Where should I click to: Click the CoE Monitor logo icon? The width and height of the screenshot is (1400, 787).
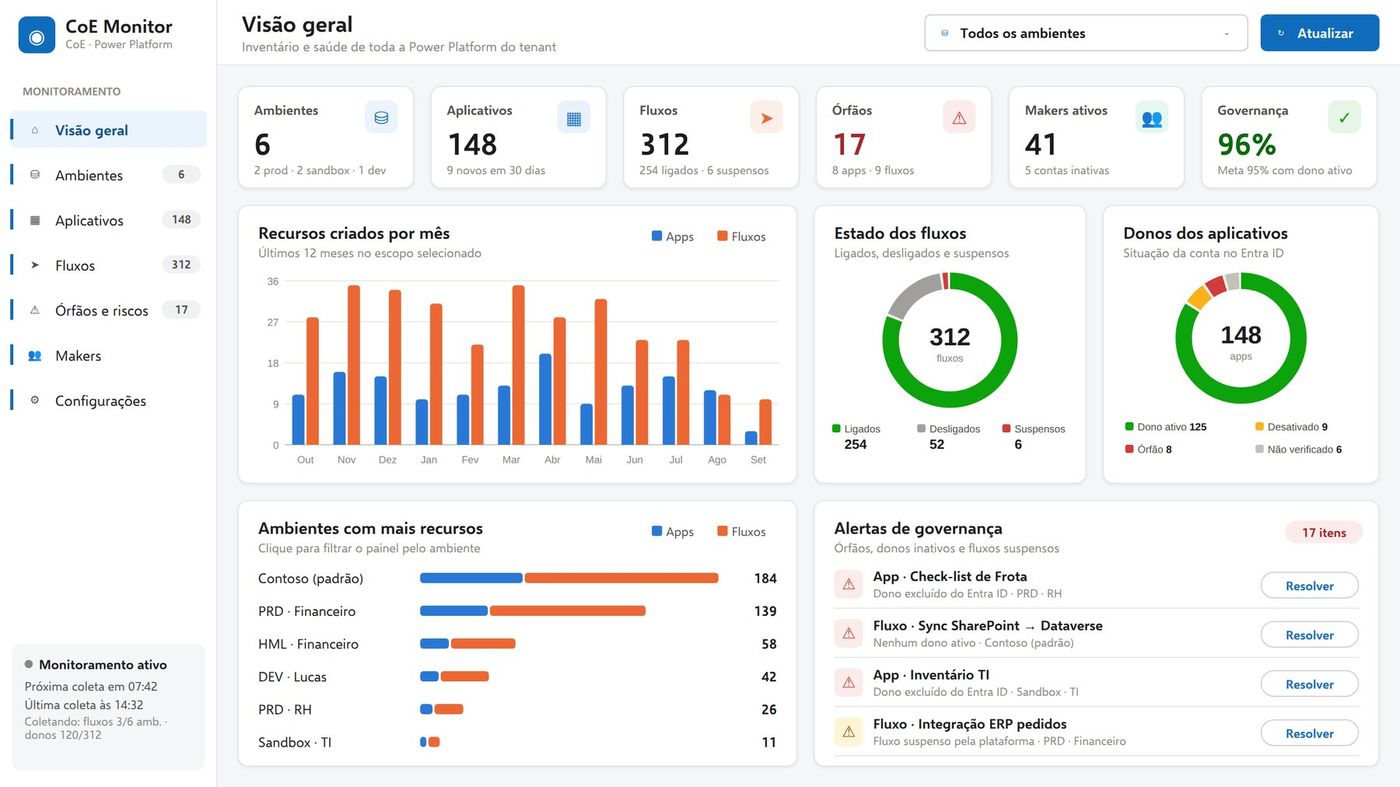pyautogui.click(x=37, y=35)
